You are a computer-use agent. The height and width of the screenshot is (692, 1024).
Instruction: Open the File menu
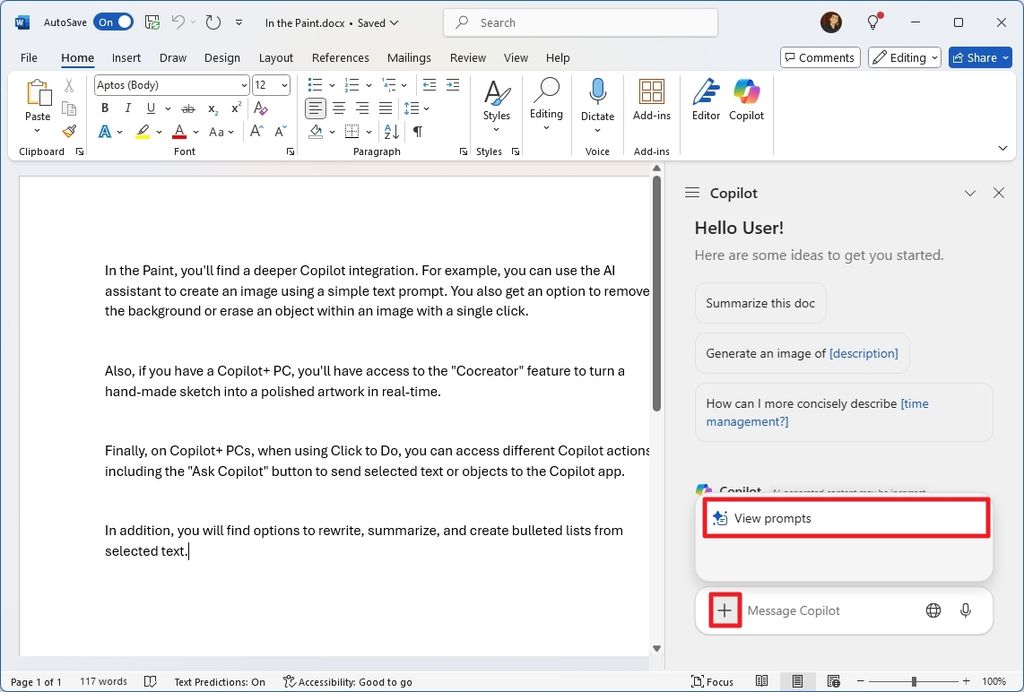tap(29, 57)
